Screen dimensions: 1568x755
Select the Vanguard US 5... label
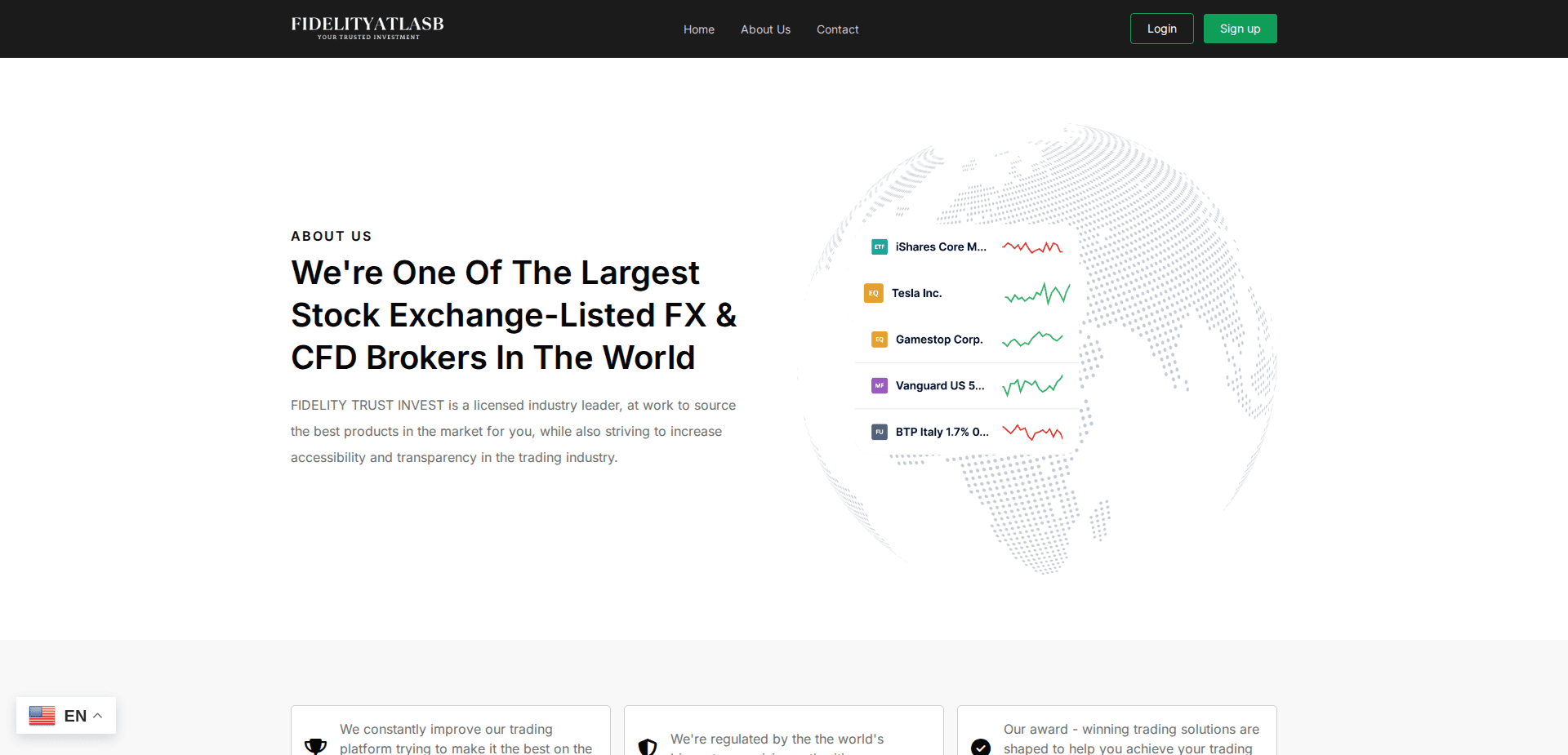940,385
